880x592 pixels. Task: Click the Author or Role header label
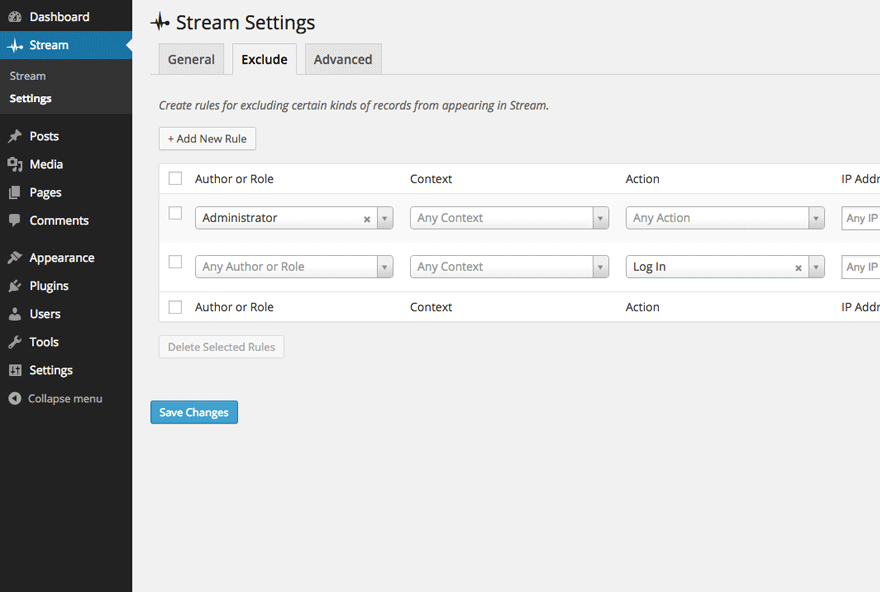click(x=234, y=178)
